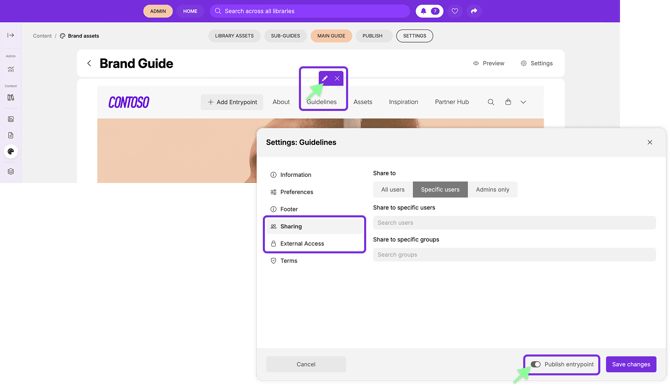Open the Library Assets tab
The height and width of the screenshot is (386, 670).
point(234,36)
